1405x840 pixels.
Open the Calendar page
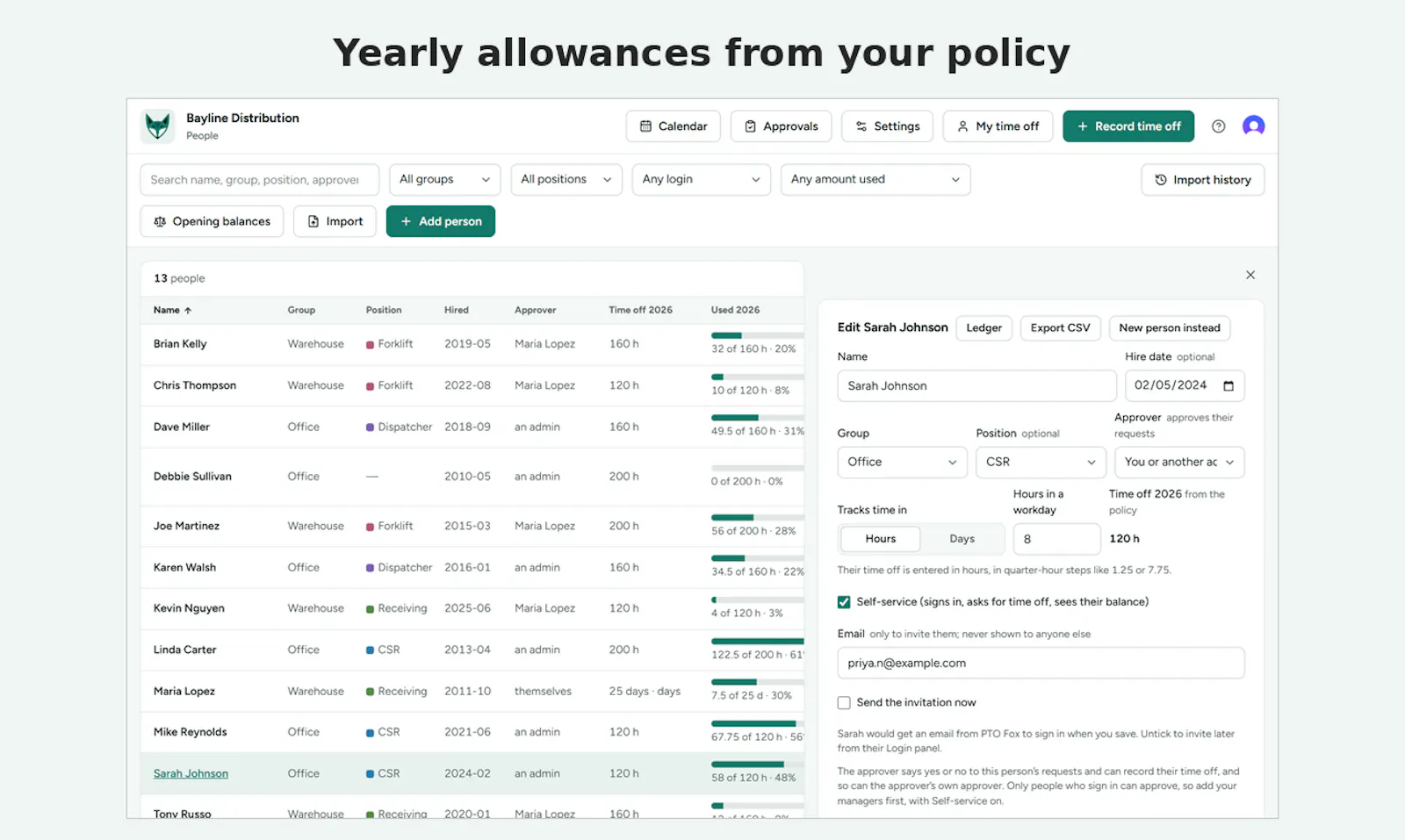point(674,126)
